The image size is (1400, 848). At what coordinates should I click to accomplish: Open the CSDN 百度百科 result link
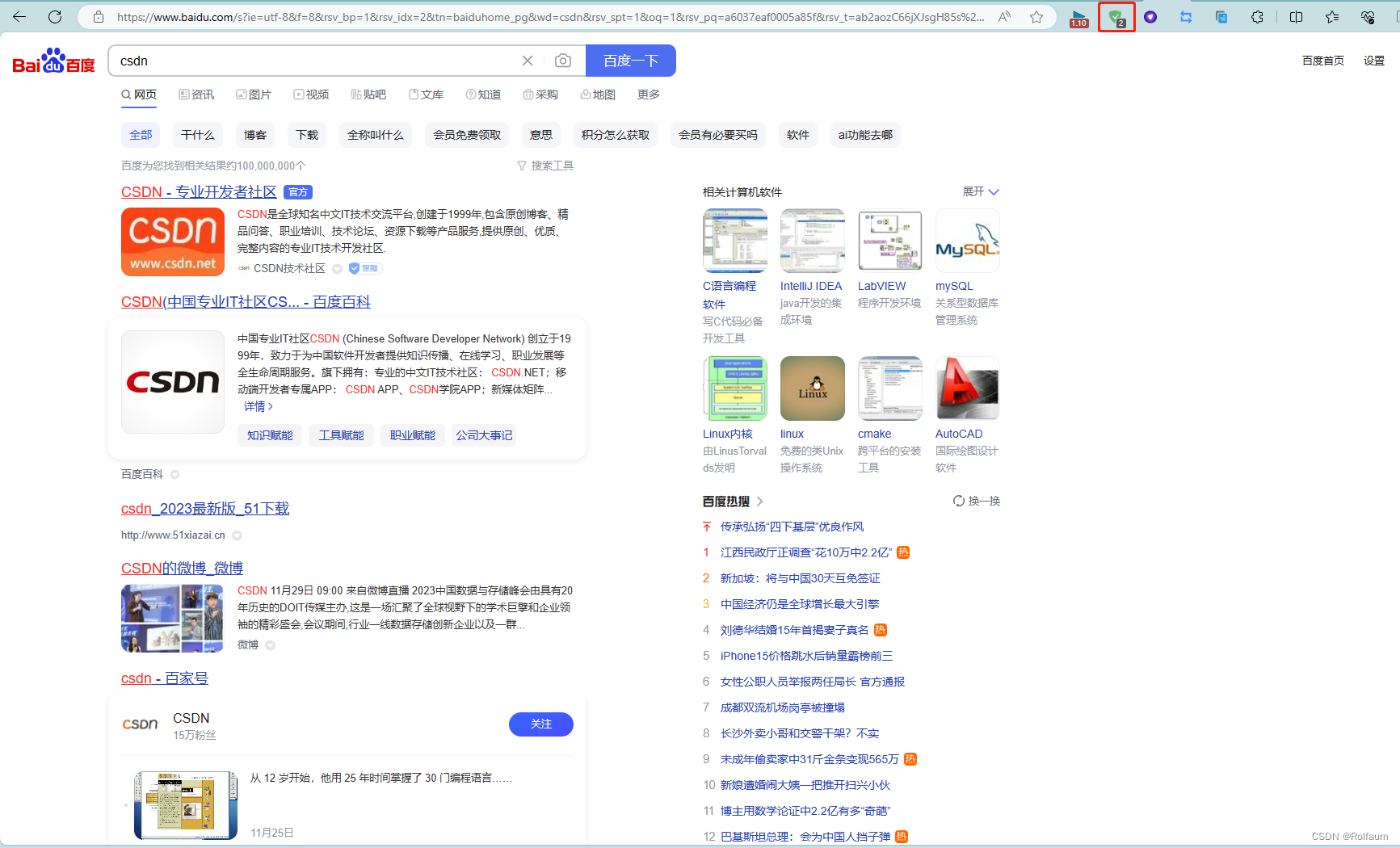[246, 302]
